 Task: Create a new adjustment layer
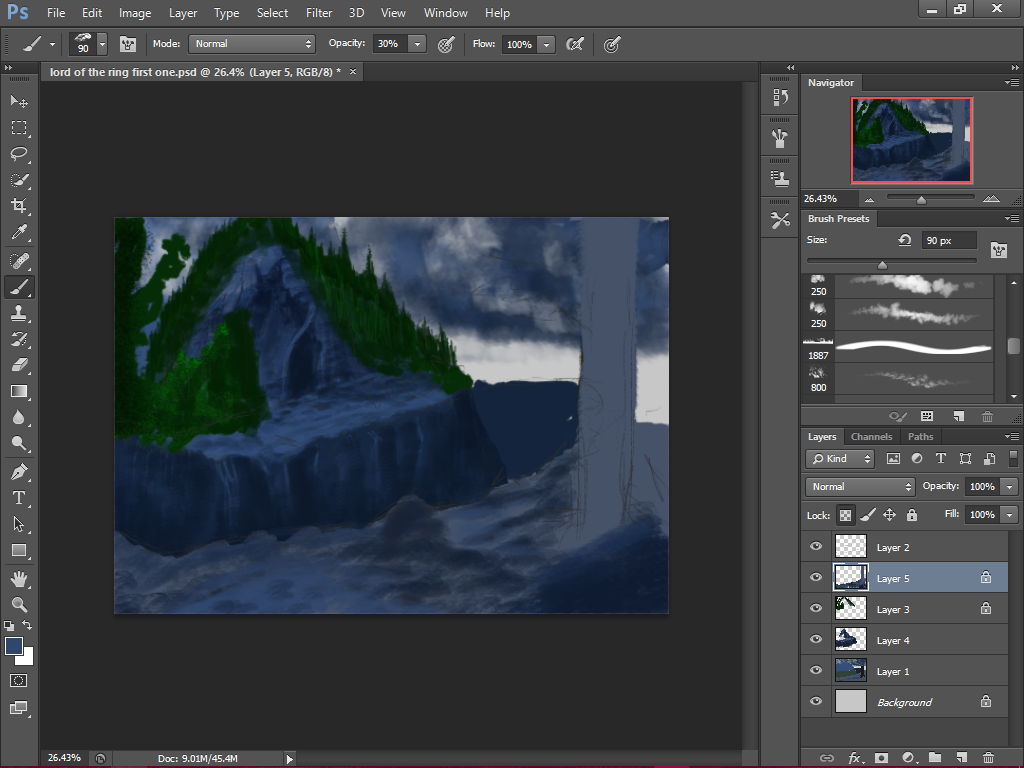click(908, 758)
